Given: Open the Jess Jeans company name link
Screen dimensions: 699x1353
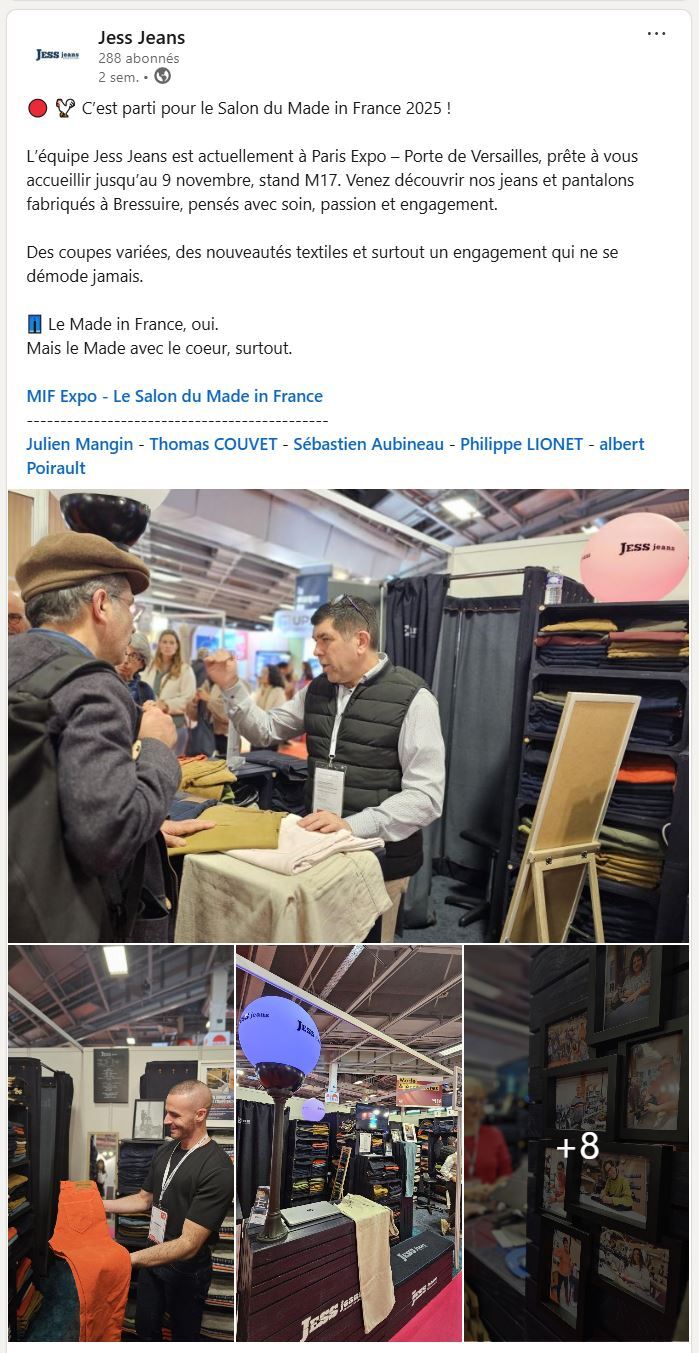Looking at the screenshot, I should [142, 38].
